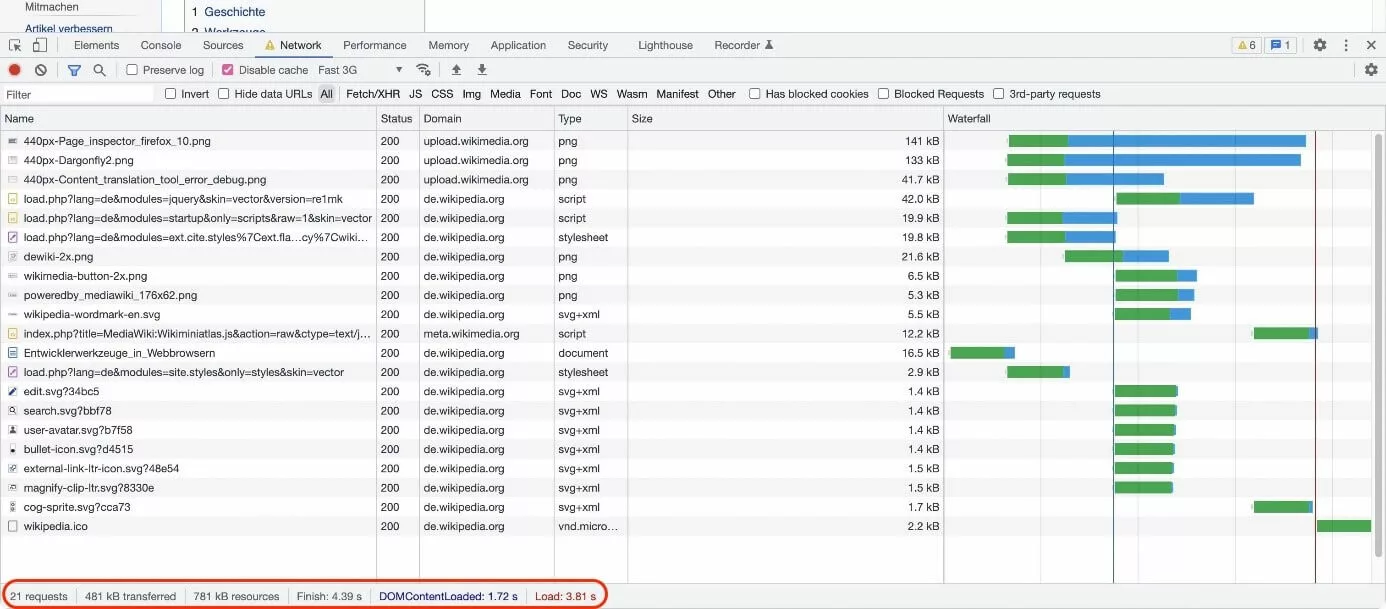This screenshot has width=1386, height=609.
Task: Sort by the Waterfall column header
Action: pyautogui.click(x=1164, y=118)
